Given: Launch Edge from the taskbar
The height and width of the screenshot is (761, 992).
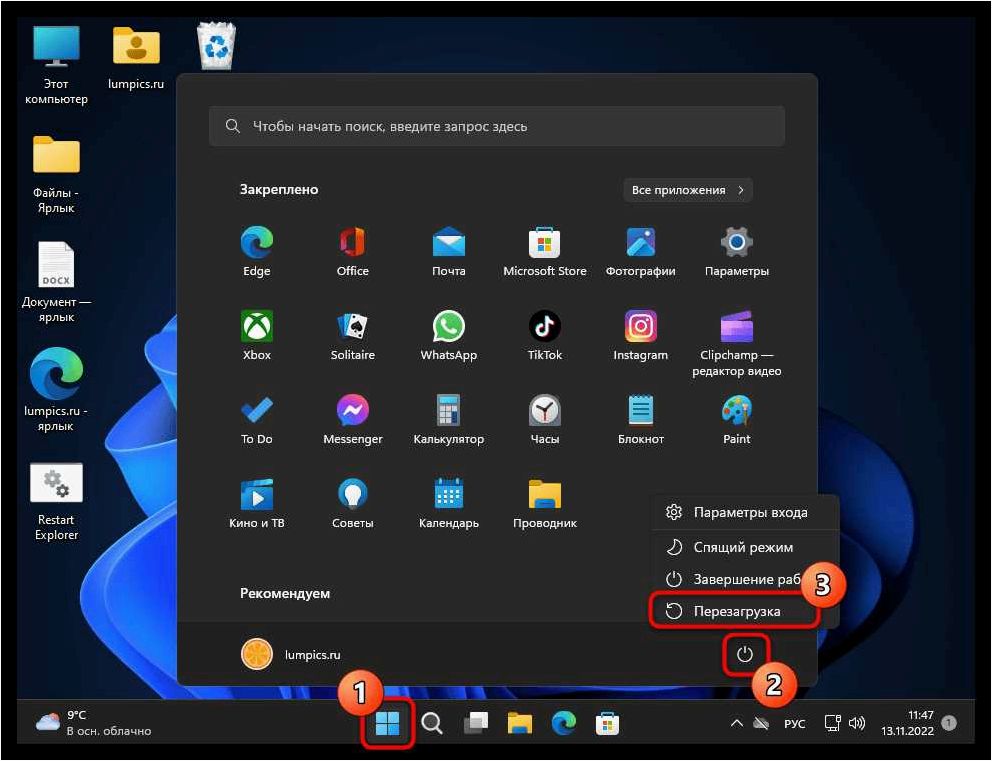Looking at the screenshot, I should (563, 722).
